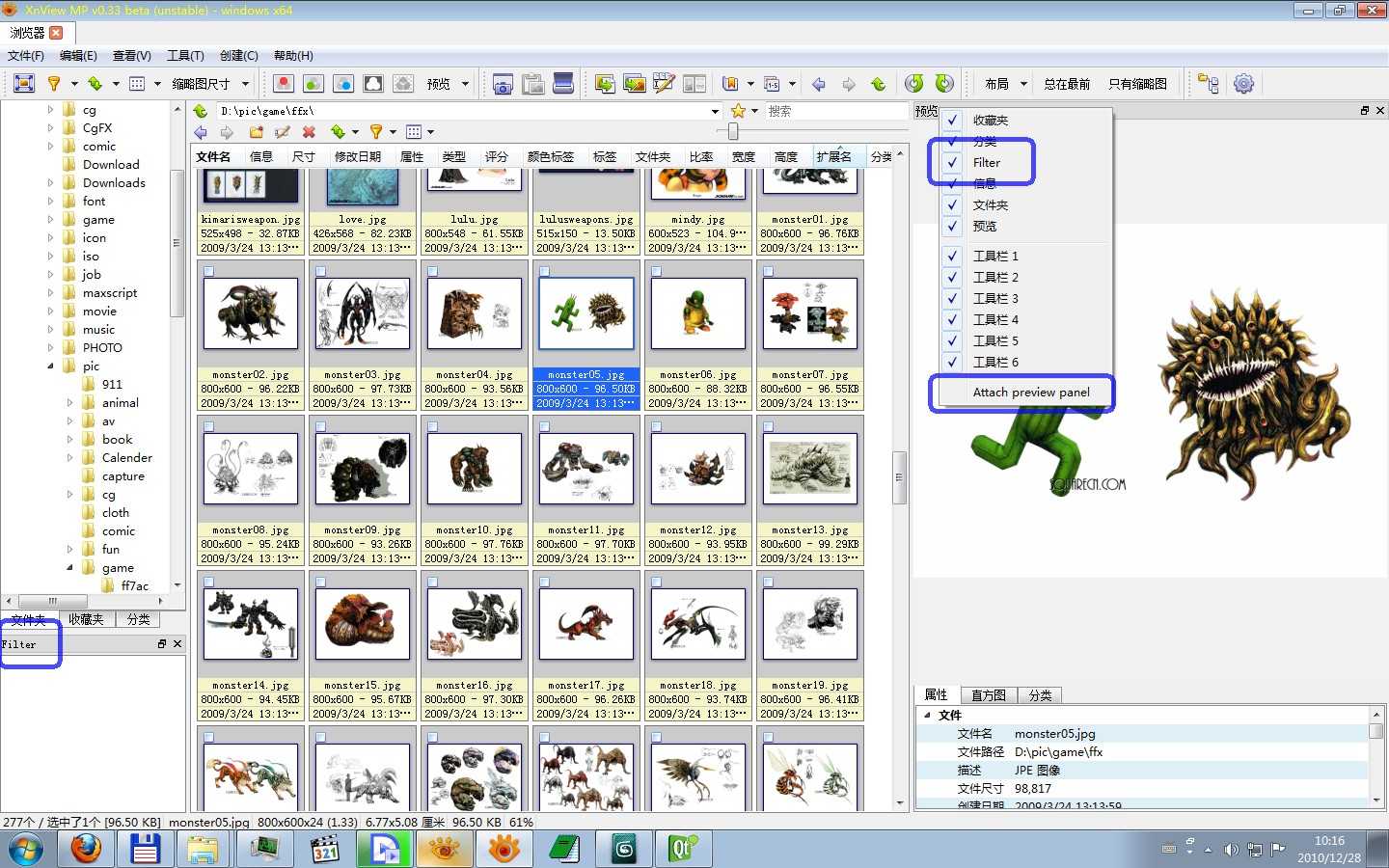The height and width of the screenshot is (868, 1389).
Task: Open the 缩略图尺寸 dropdown arrow
Action: coord(246,84)
